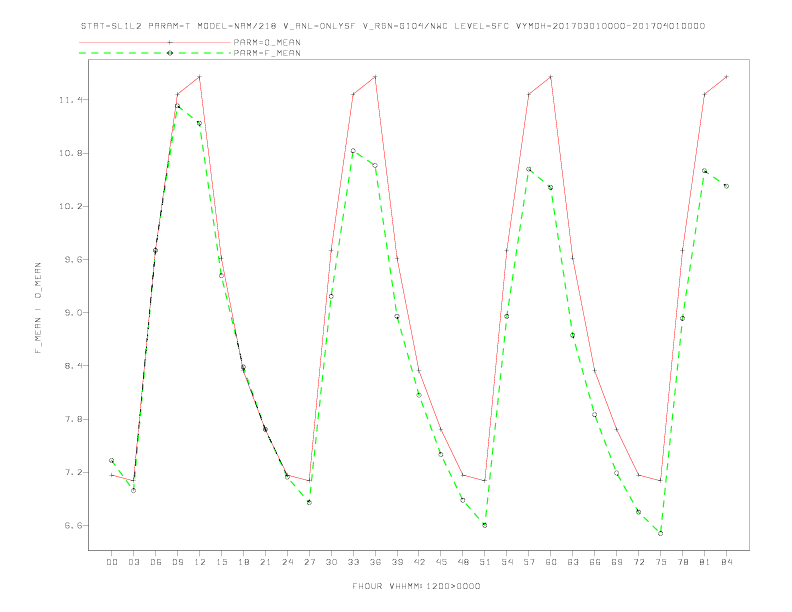Viewport: 792px width, 612px height.
Task: Click x-axis tick label 24
Action: click(287, 562)
